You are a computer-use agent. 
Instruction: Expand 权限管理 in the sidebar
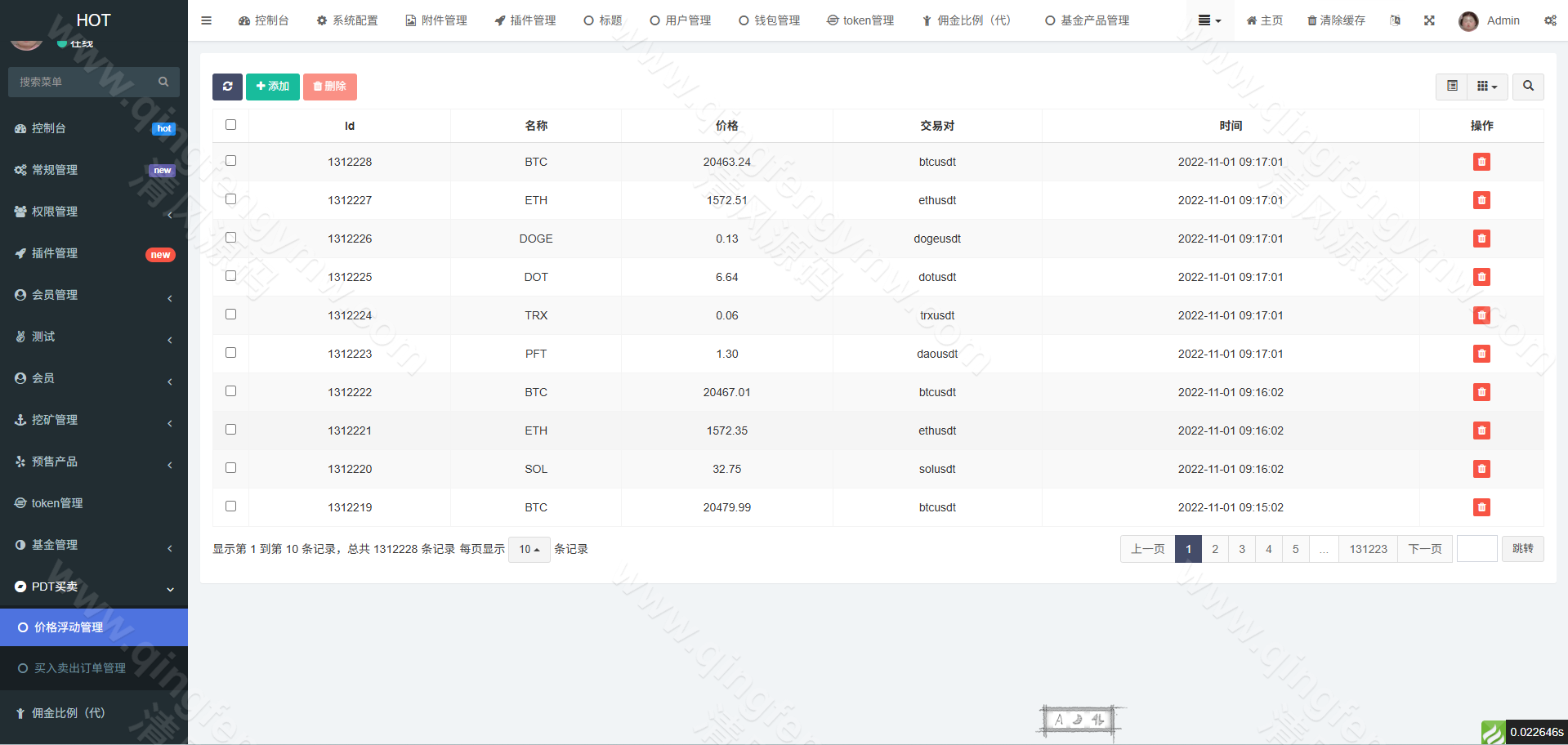[94, 212]
